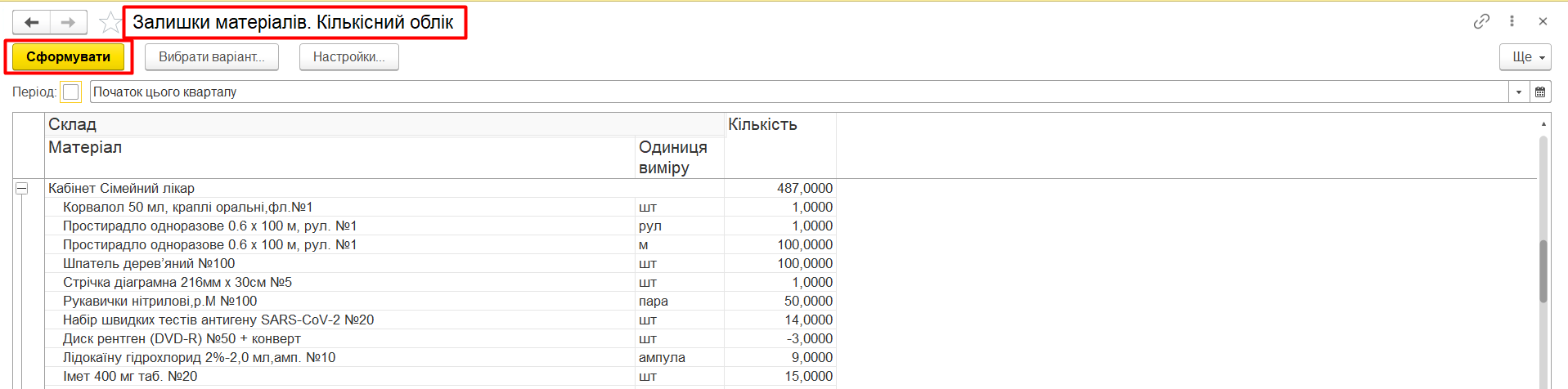Screen dimensions: 1568x389
Task: Copy link using the chain icon
Action: pos(1481,21)
